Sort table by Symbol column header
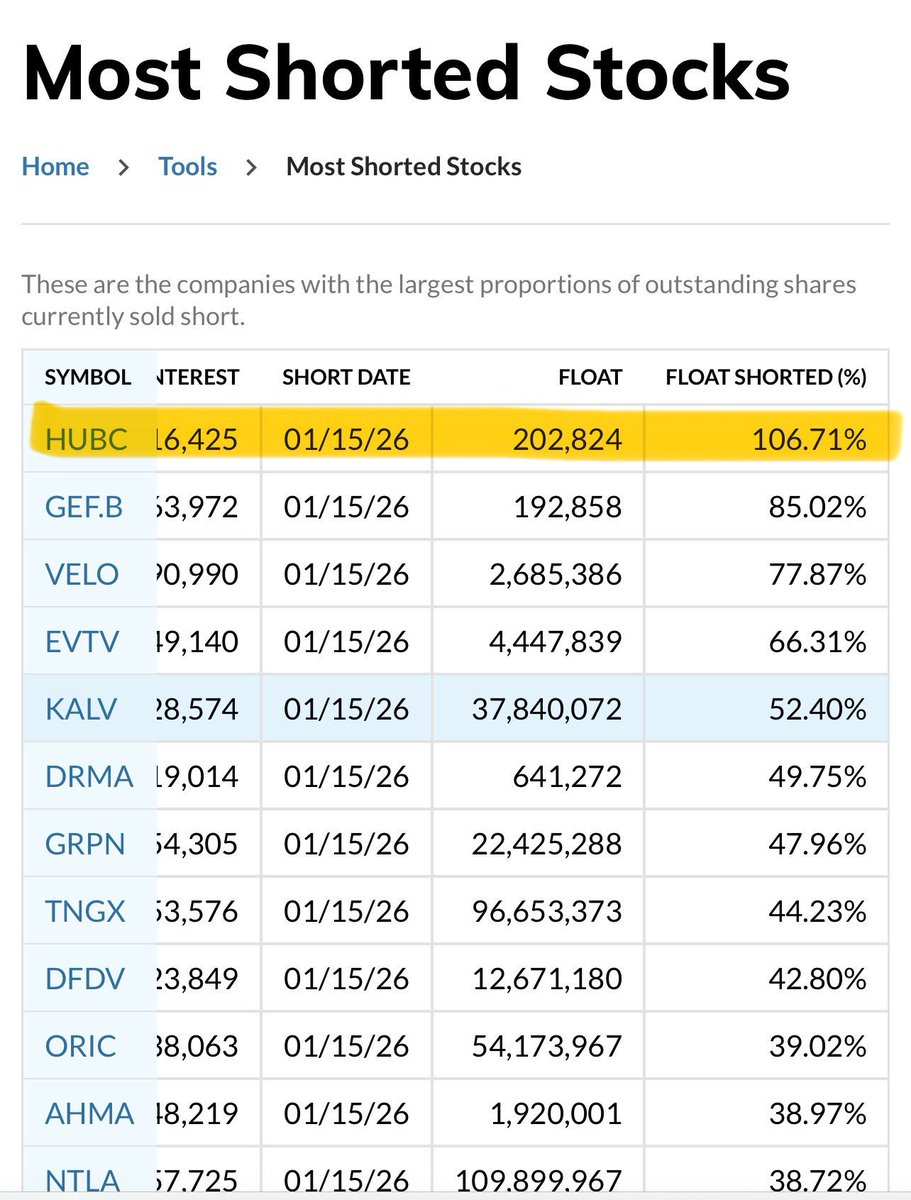 (x=88, y=378)
